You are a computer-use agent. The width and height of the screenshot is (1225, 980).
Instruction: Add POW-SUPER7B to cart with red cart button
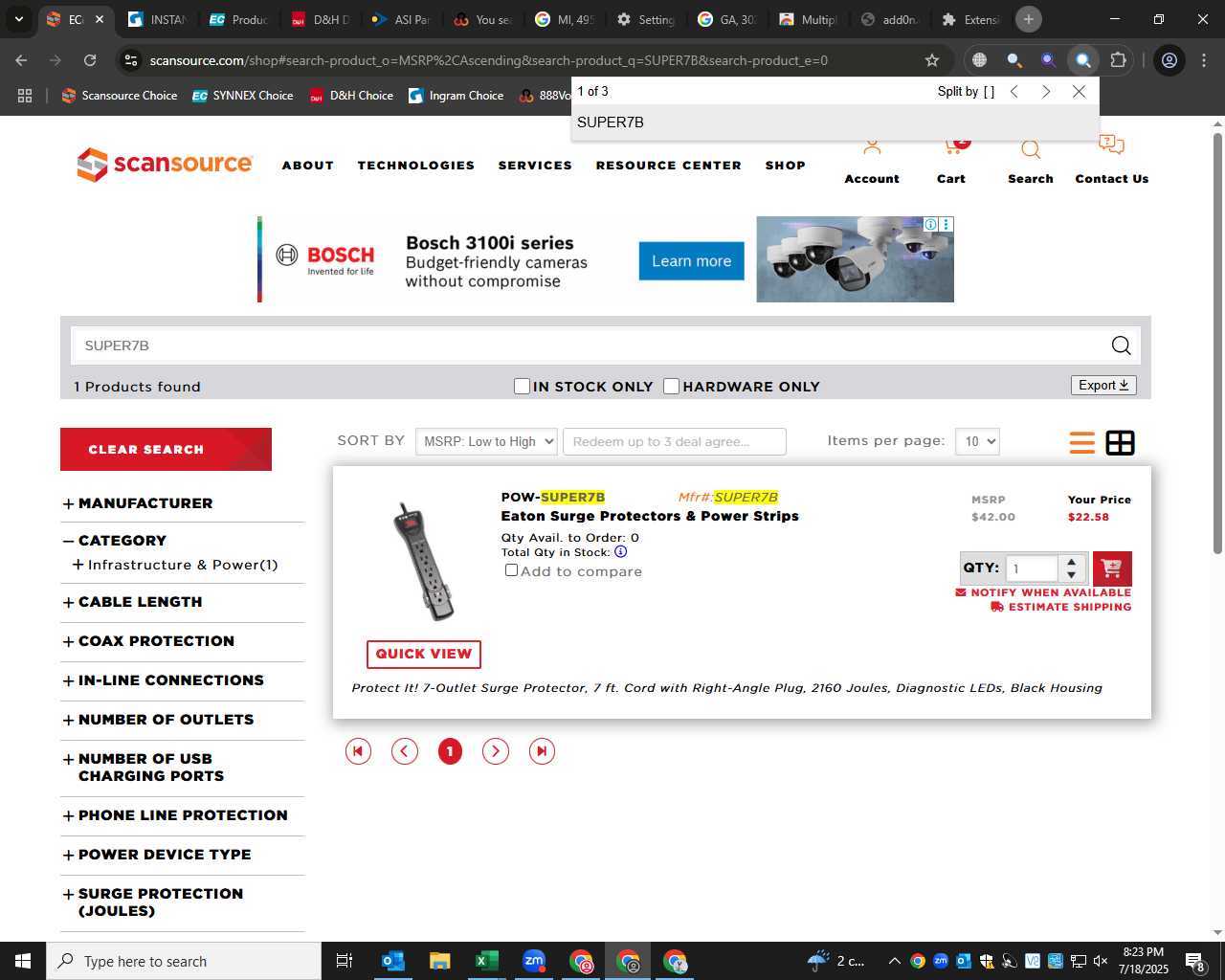pos(1112,568)
